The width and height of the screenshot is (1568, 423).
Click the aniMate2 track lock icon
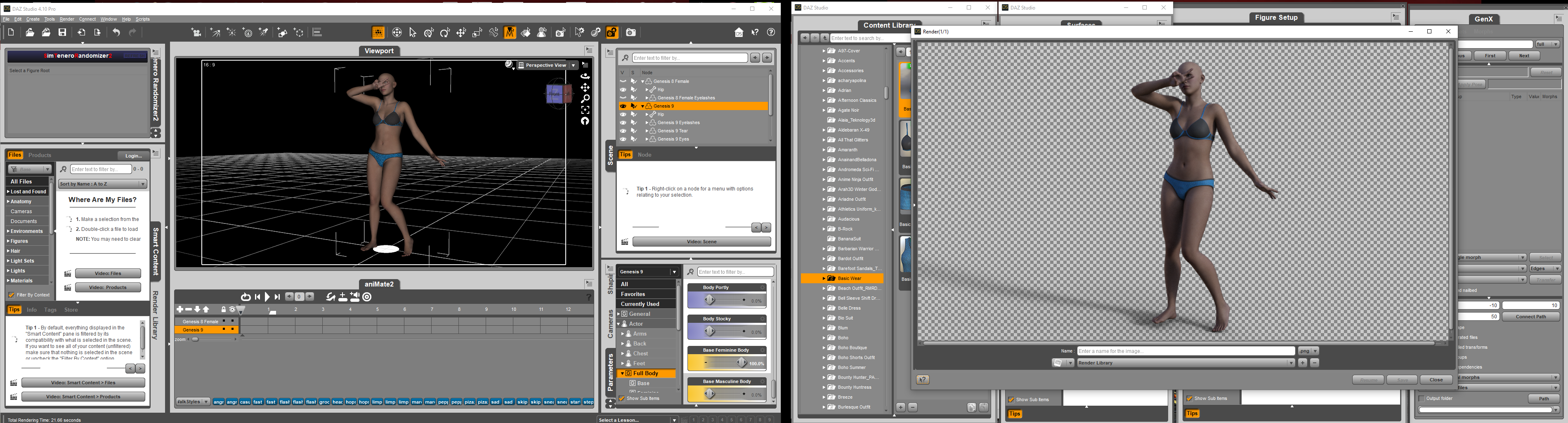[223, 310]
